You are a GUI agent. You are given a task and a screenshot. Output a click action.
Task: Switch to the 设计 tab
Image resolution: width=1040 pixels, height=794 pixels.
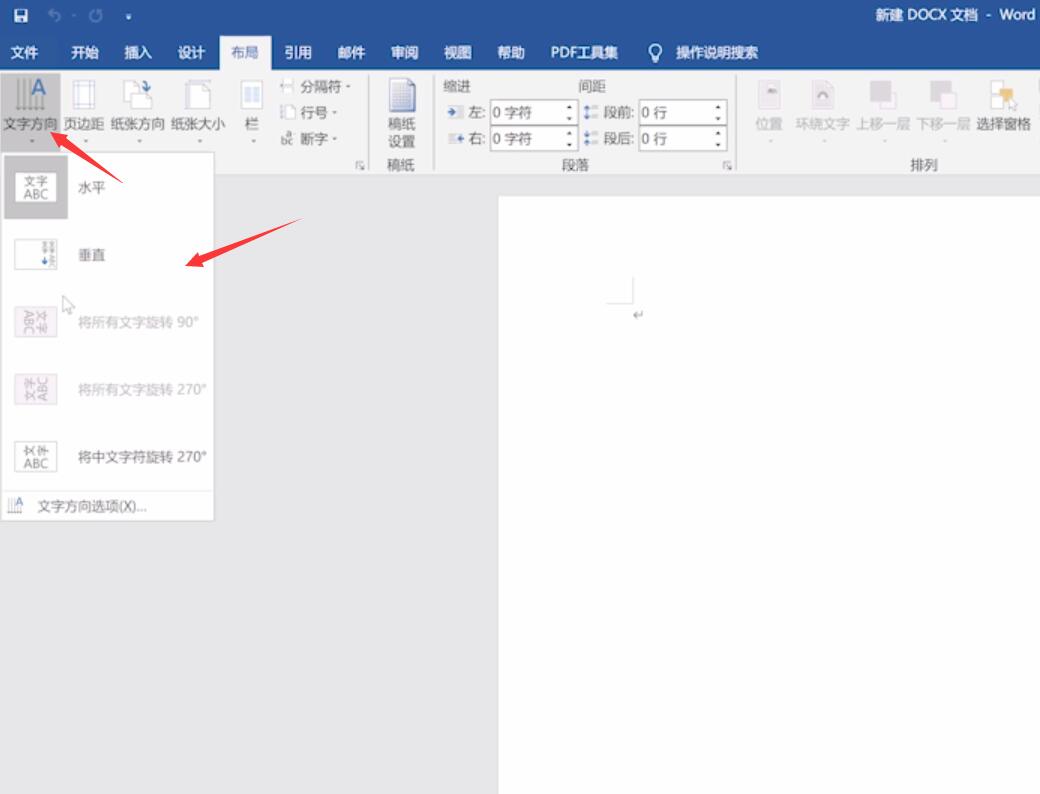[191, 52]
